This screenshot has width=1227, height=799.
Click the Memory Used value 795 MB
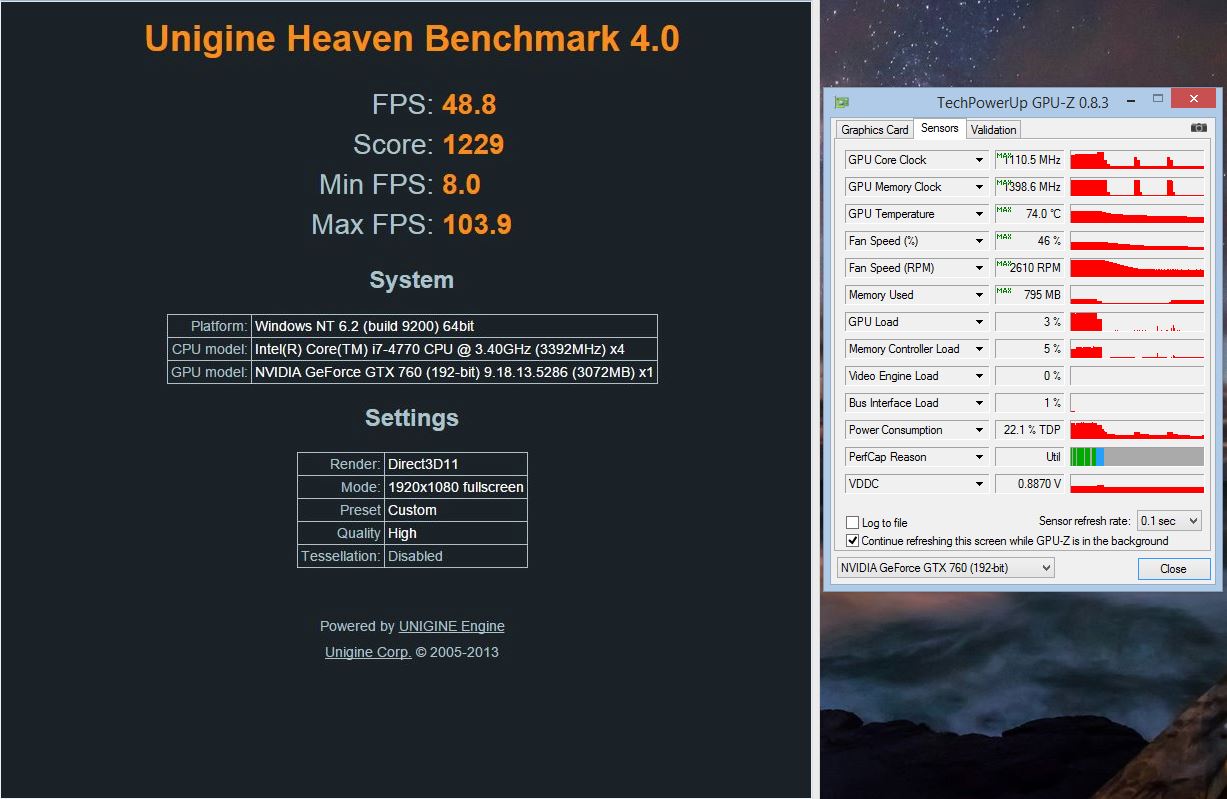pos(1030,295)
